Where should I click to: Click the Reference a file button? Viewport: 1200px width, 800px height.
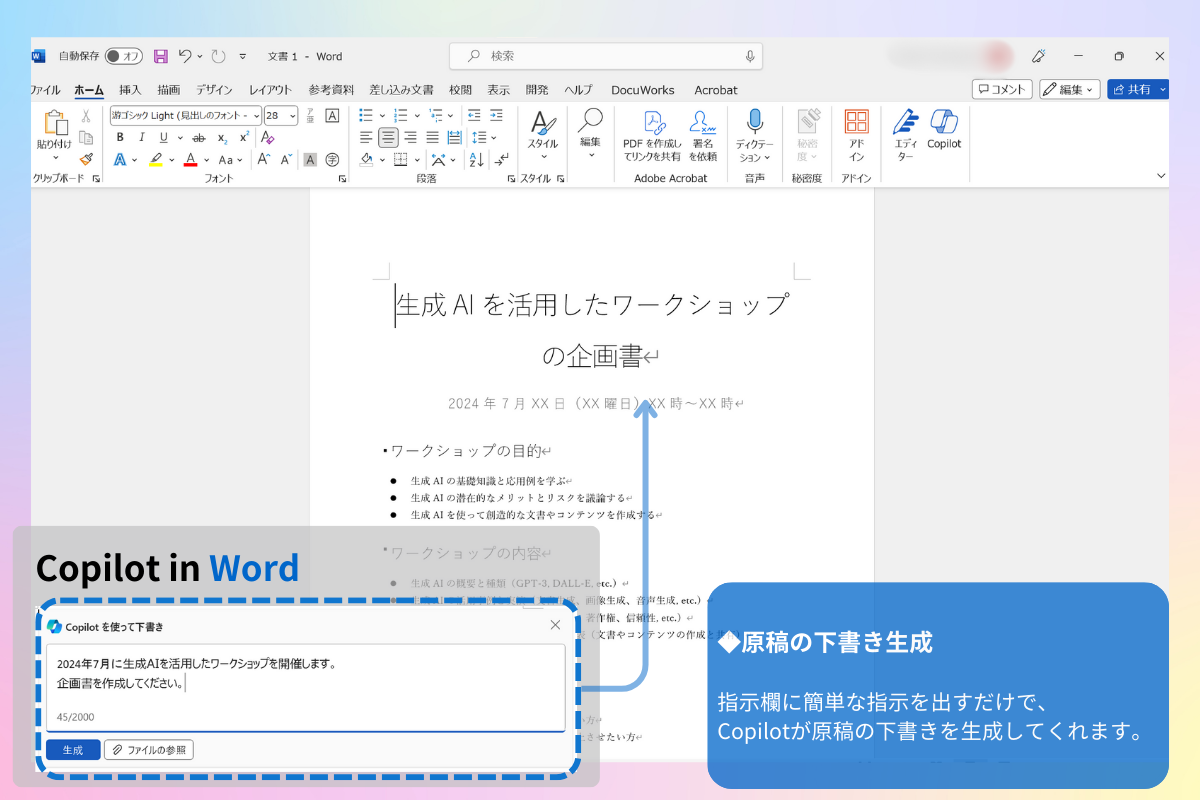(149, 750)
